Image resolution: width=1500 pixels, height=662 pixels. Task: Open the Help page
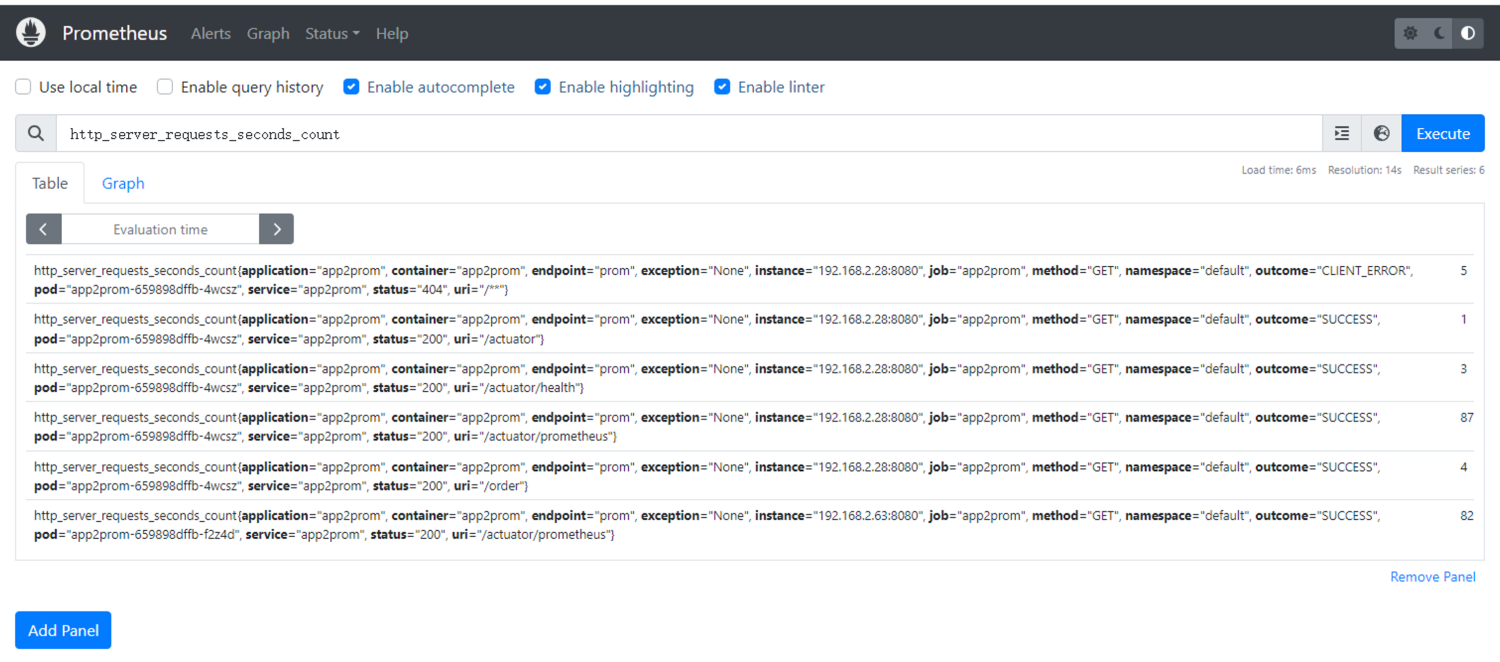392,33
